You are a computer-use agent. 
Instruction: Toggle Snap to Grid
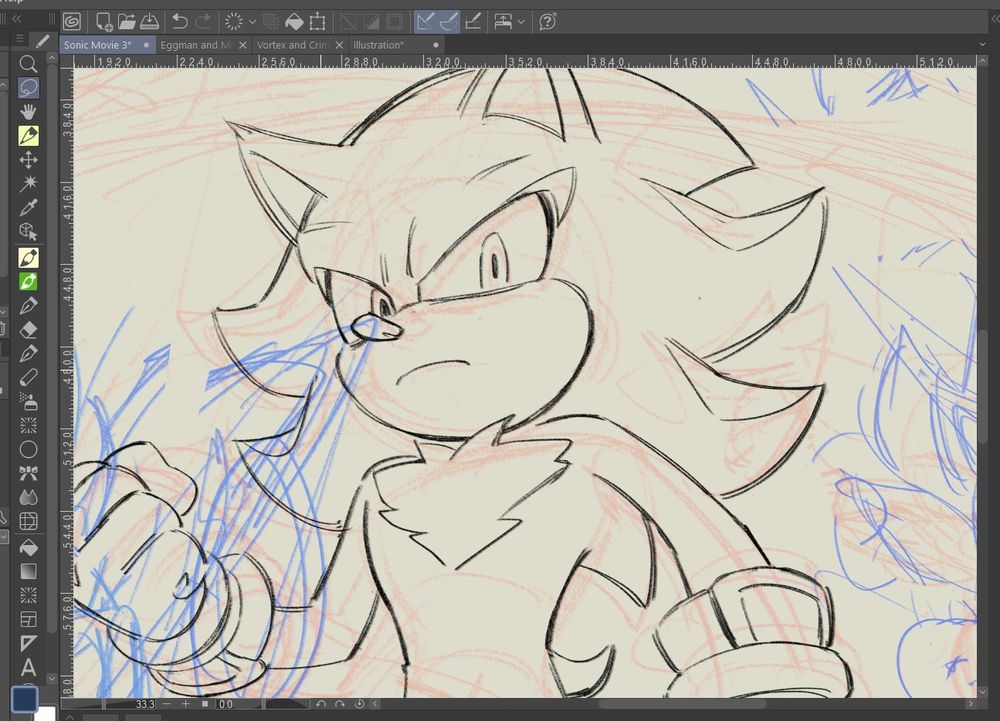[x=473, y=22]
